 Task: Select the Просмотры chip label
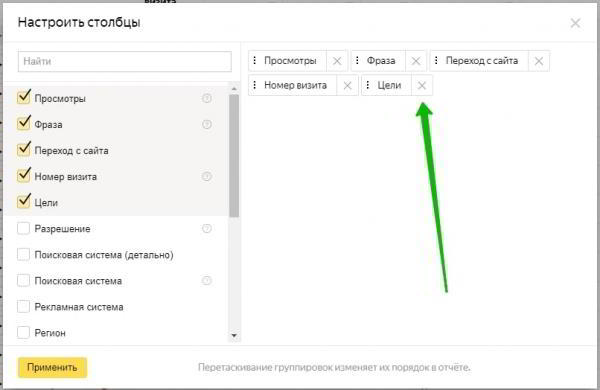pos(290,60)
